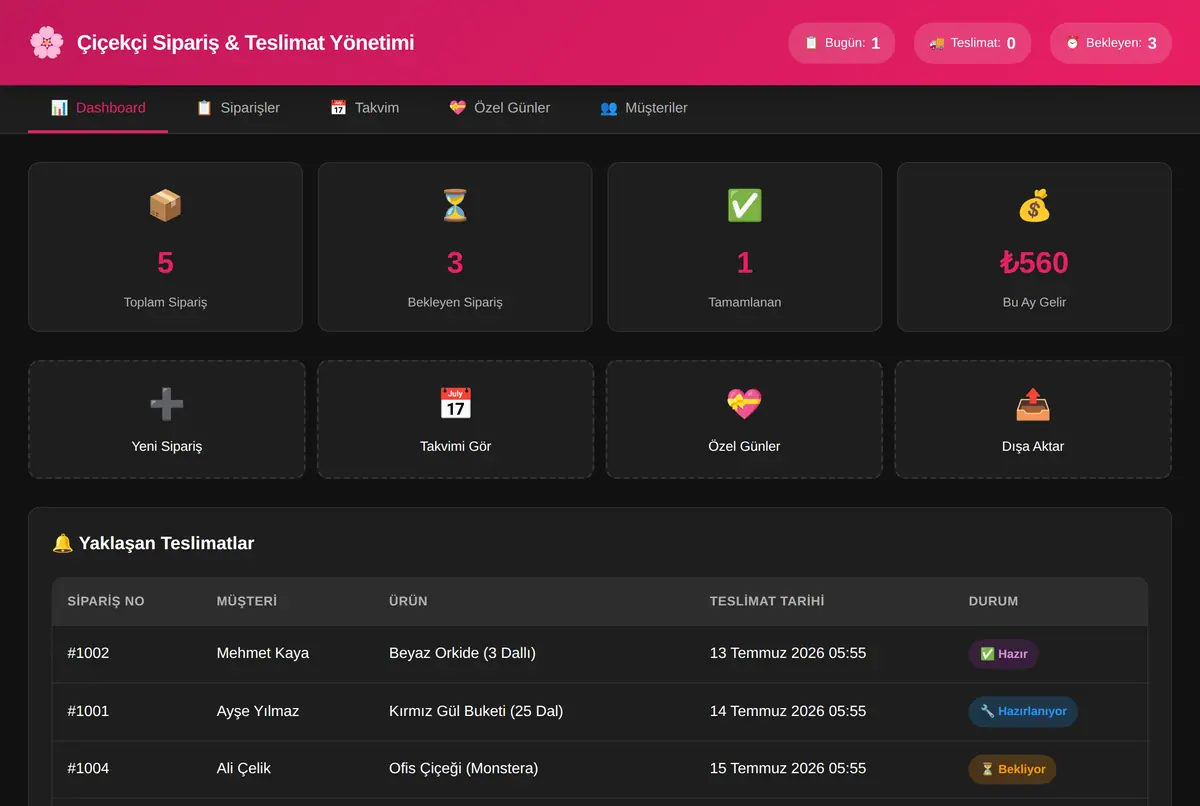Click order number #1001
The image size is (1200, 806).
tap(88, 711)
